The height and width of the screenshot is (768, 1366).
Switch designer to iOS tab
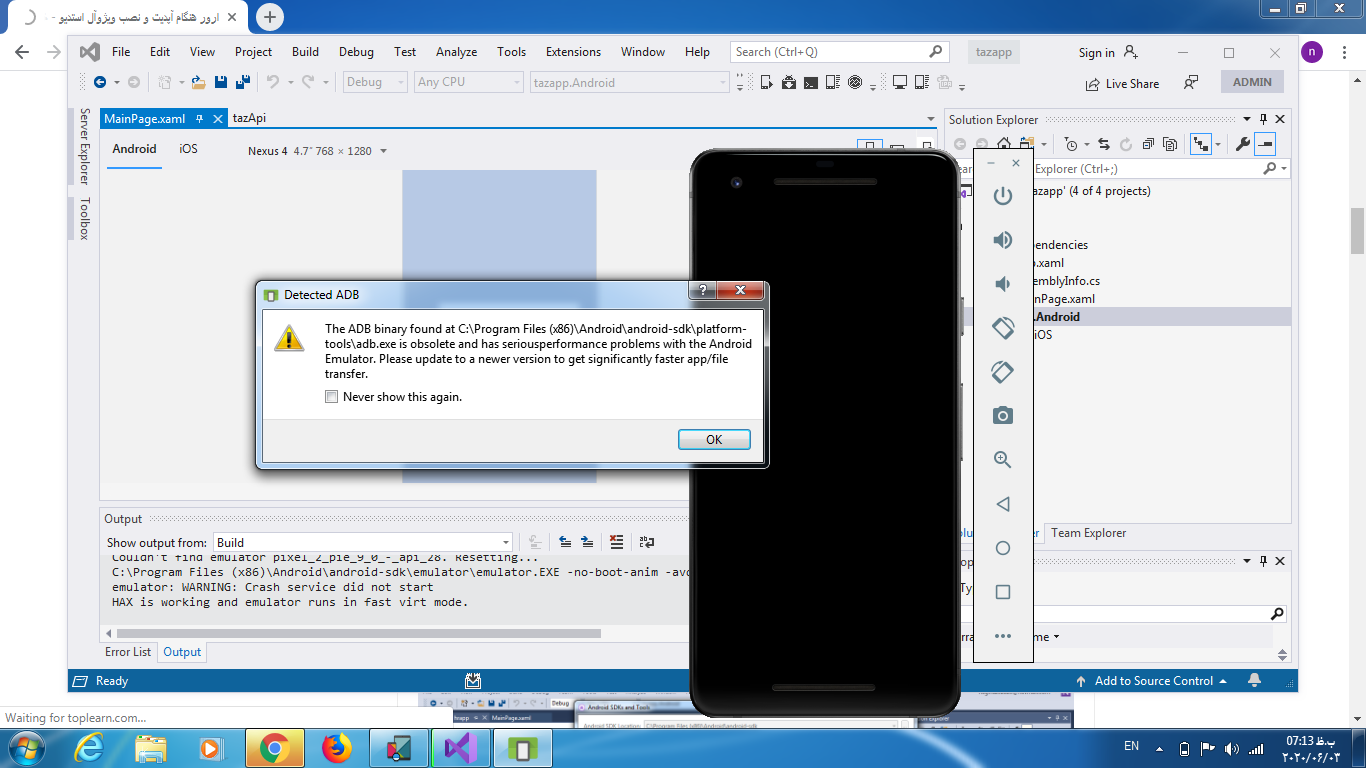[188, 149]
